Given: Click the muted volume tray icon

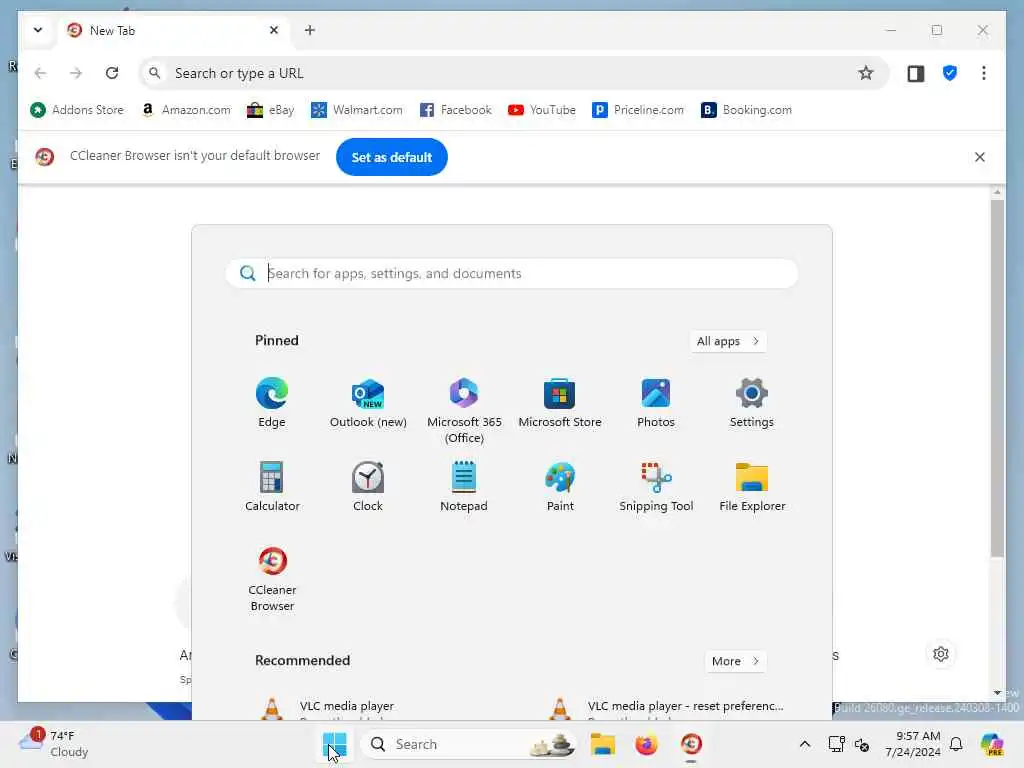Looking at the screenshot, I should [x=861, y=744].
